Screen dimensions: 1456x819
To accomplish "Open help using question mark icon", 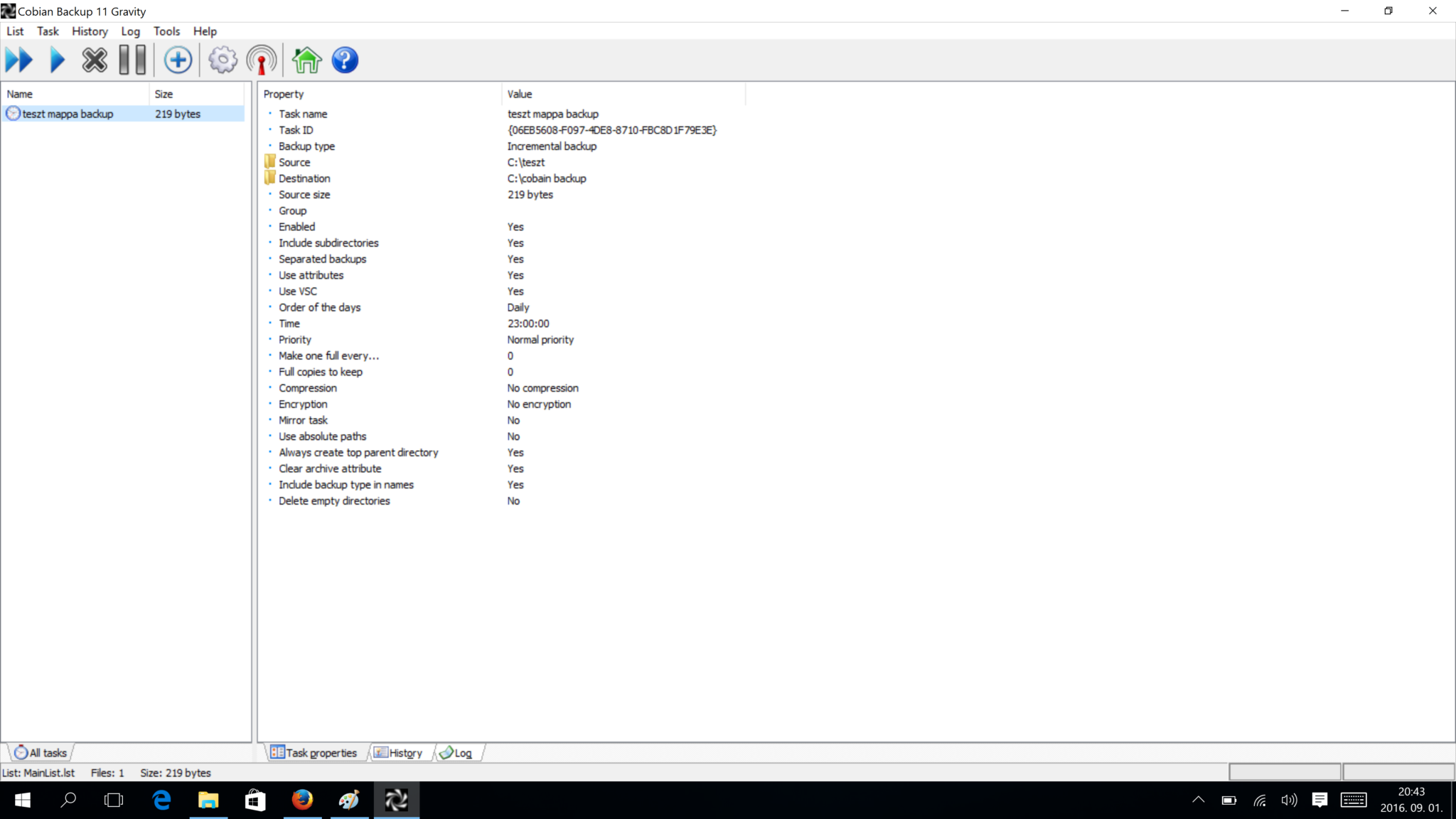I will [344, 60].
